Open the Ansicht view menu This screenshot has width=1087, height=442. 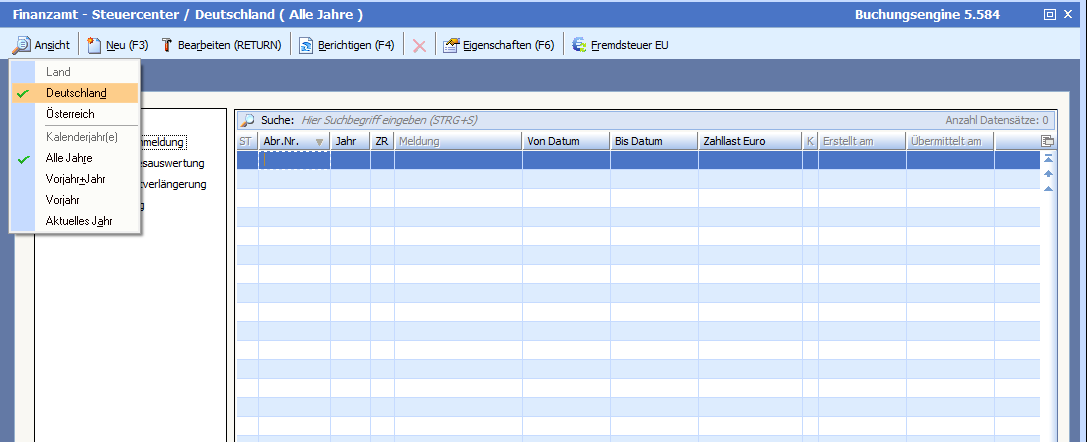coord(41,45)
